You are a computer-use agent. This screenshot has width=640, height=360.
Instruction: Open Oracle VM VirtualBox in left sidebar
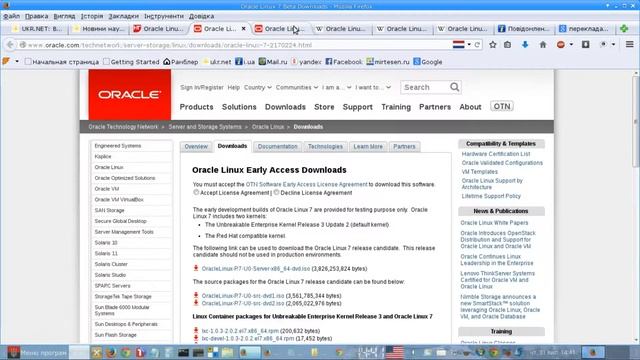click(x=119, y=200)
